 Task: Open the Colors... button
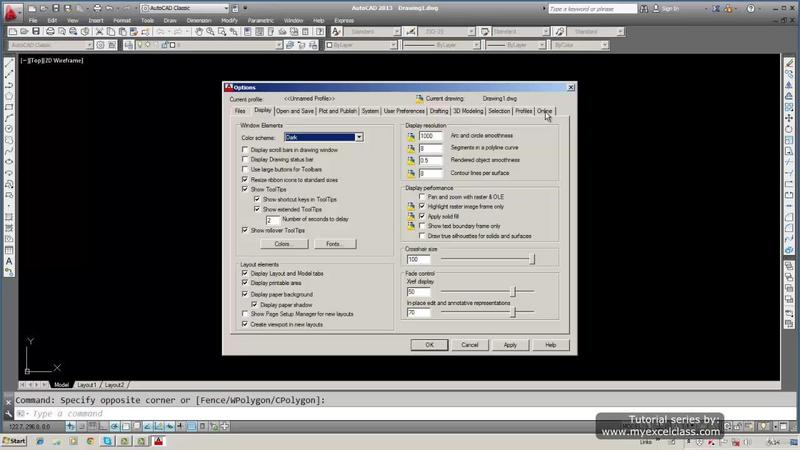(284, 244)
